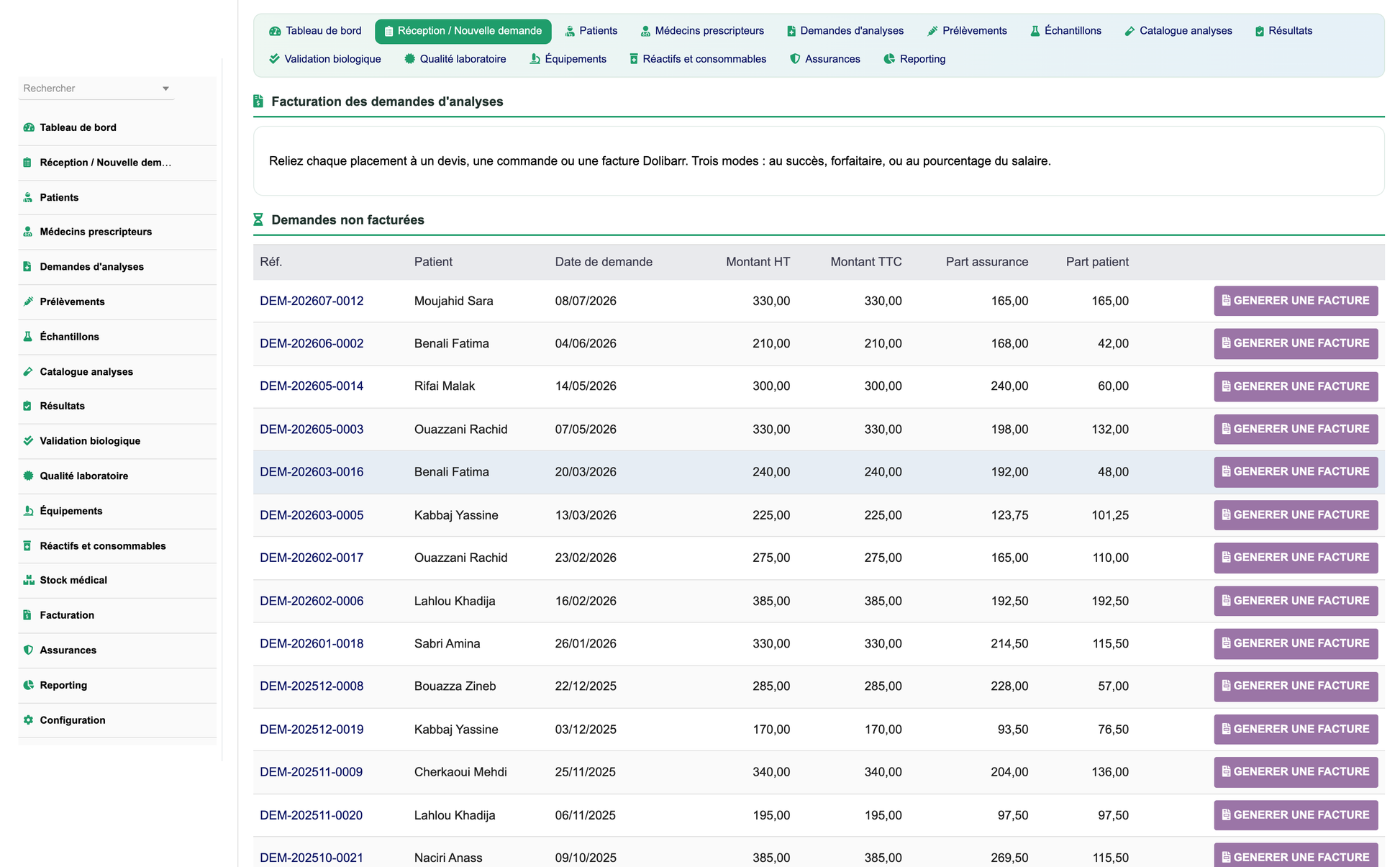
Task: Click the Configuration gear icon in the sidebar
Action: point(28,720)
